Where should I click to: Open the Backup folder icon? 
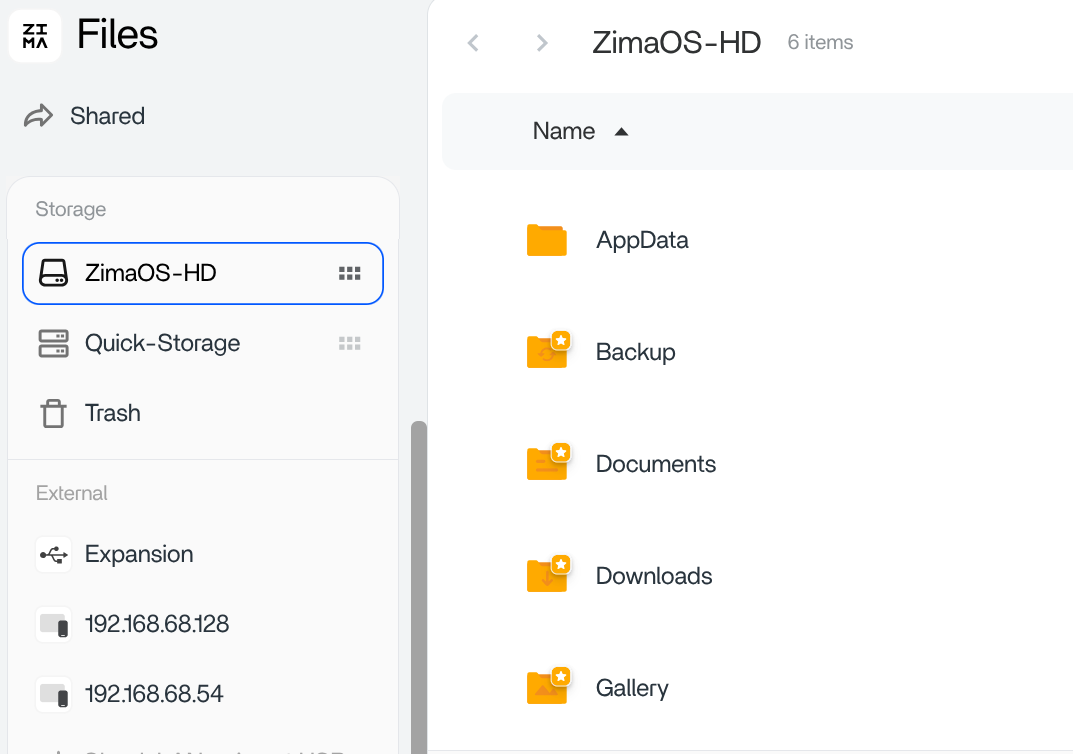coord(547,352)
